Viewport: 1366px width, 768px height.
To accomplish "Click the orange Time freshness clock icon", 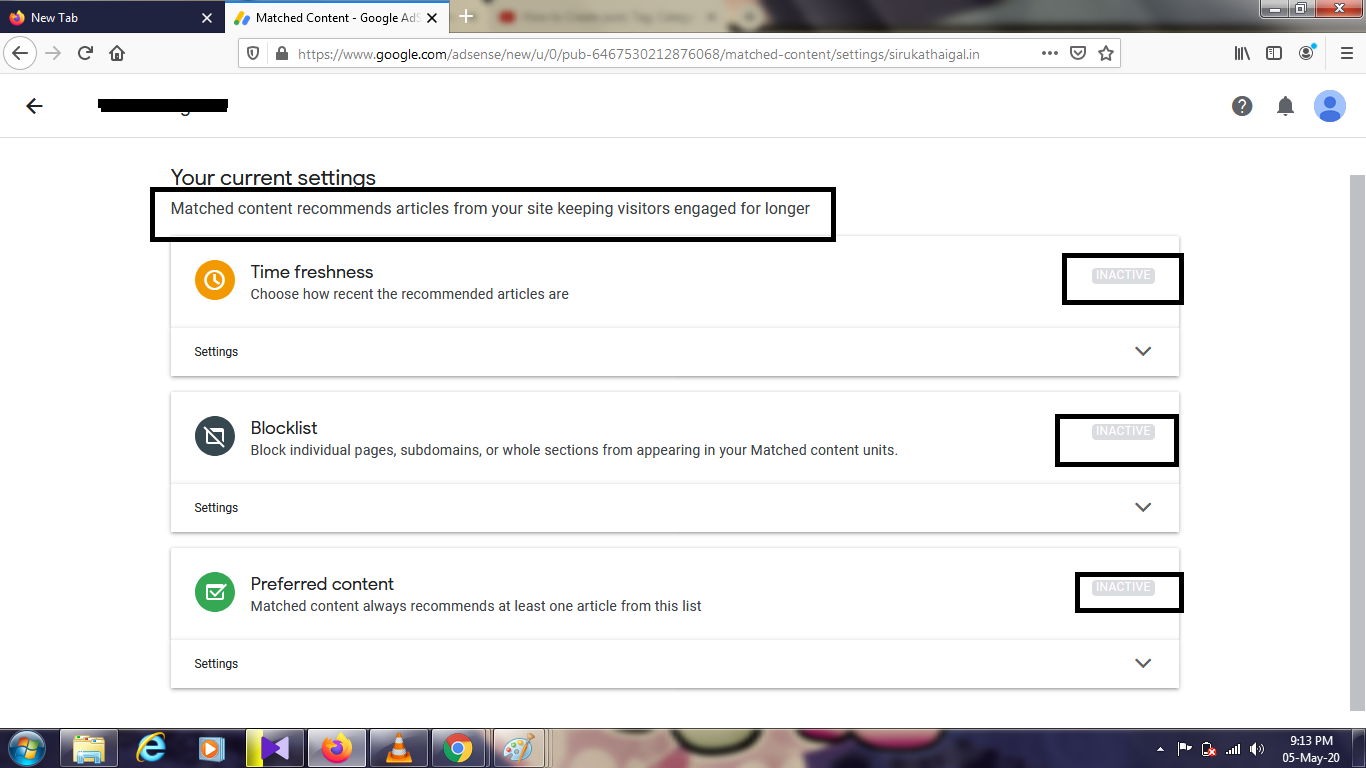I will point(214,281).
